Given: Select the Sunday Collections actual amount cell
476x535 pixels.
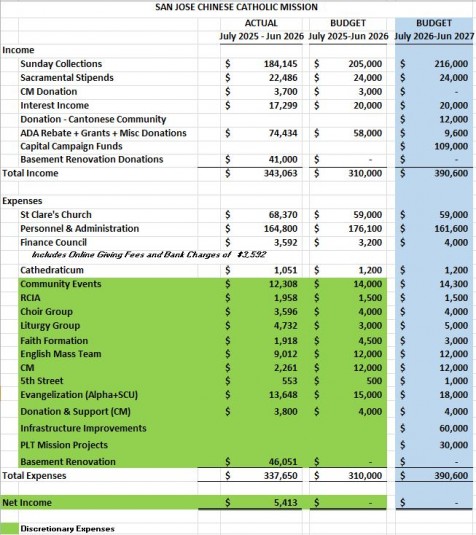Looking at the screenshot, I should coord(261,64).
